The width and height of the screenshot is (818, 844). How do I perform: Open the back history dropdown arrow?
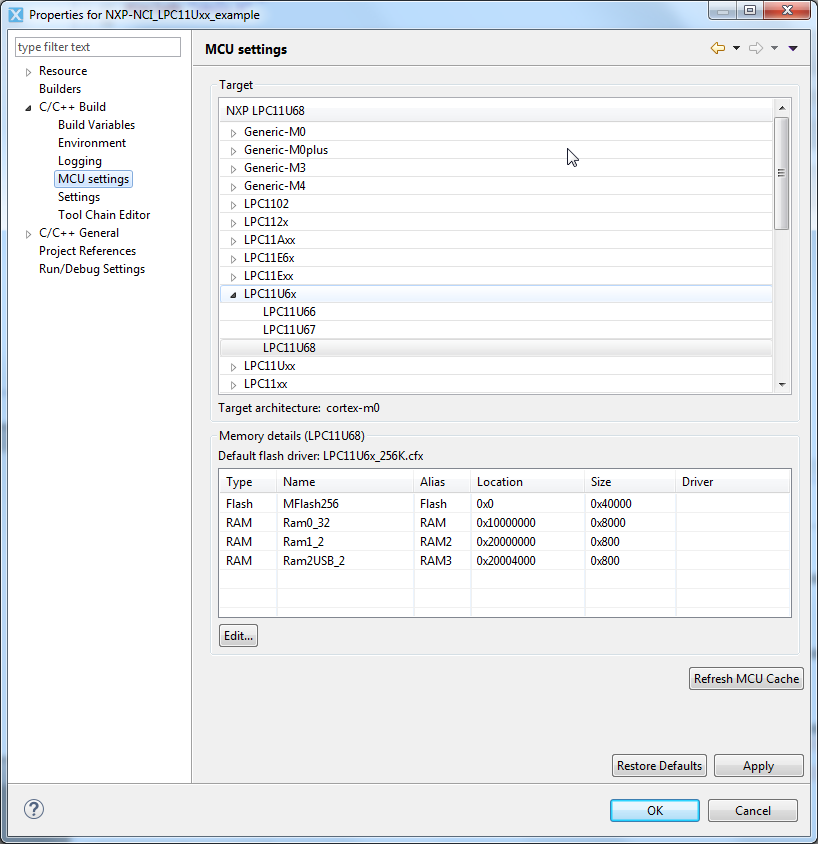(736, 48)
